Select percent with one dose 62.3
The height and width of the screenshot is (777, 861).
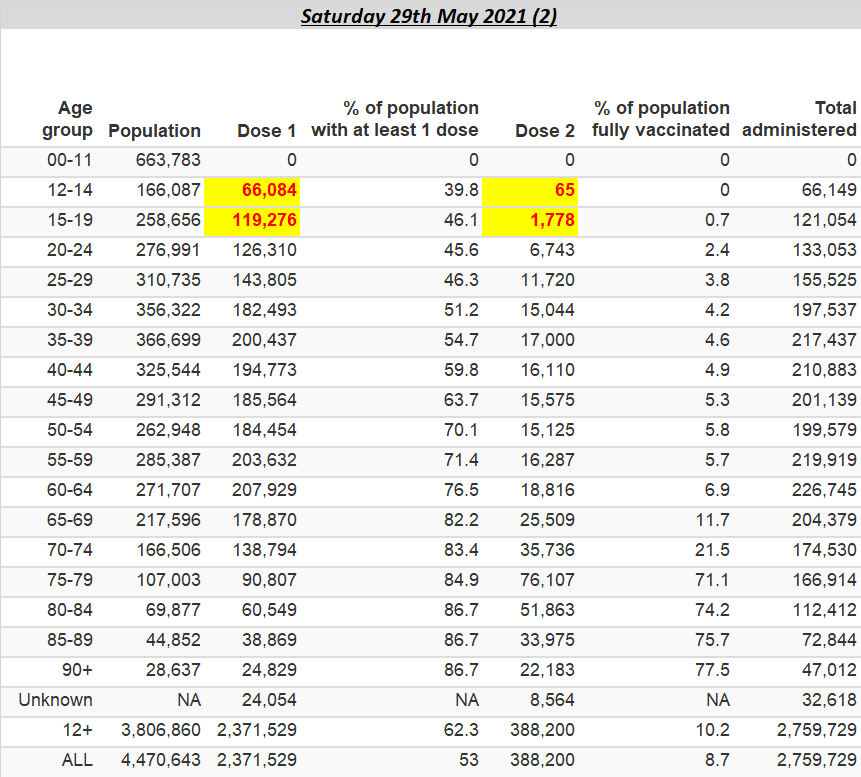[x=461, y=730]
